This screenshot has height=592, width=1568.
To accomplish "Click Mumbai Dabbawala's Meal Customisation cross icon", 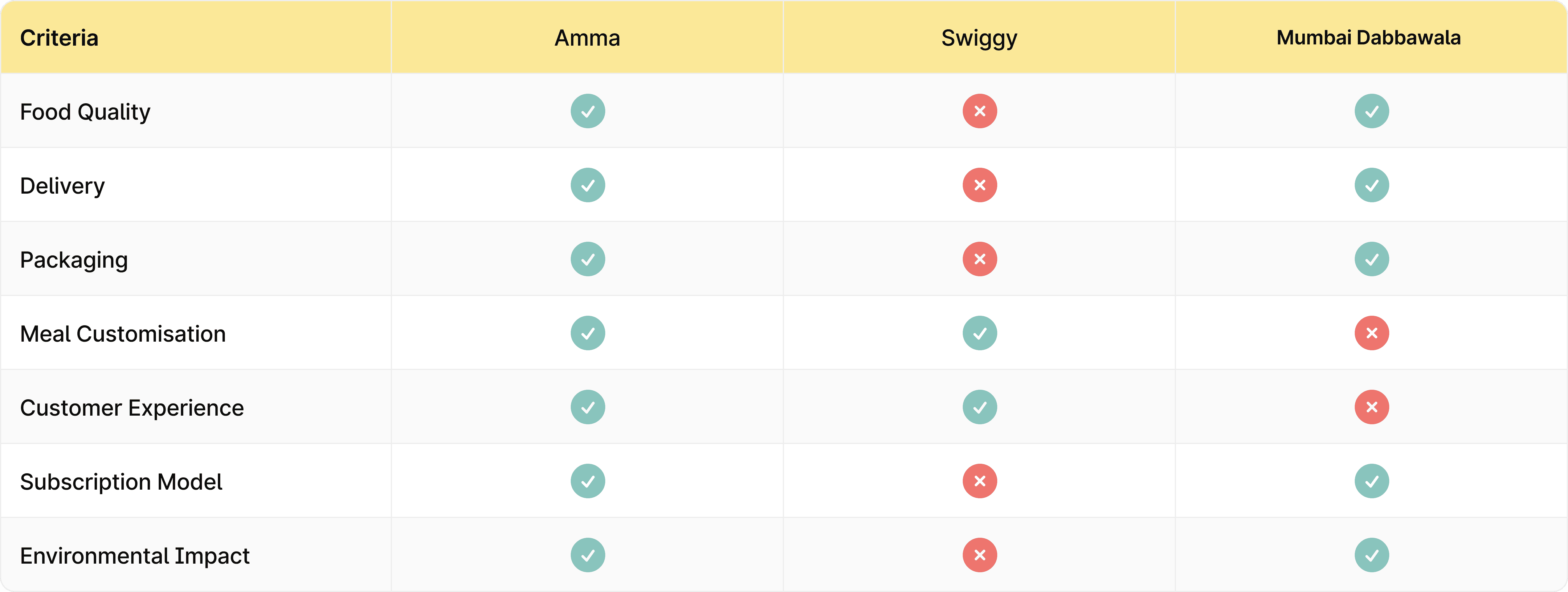I will coord(1371,333).
